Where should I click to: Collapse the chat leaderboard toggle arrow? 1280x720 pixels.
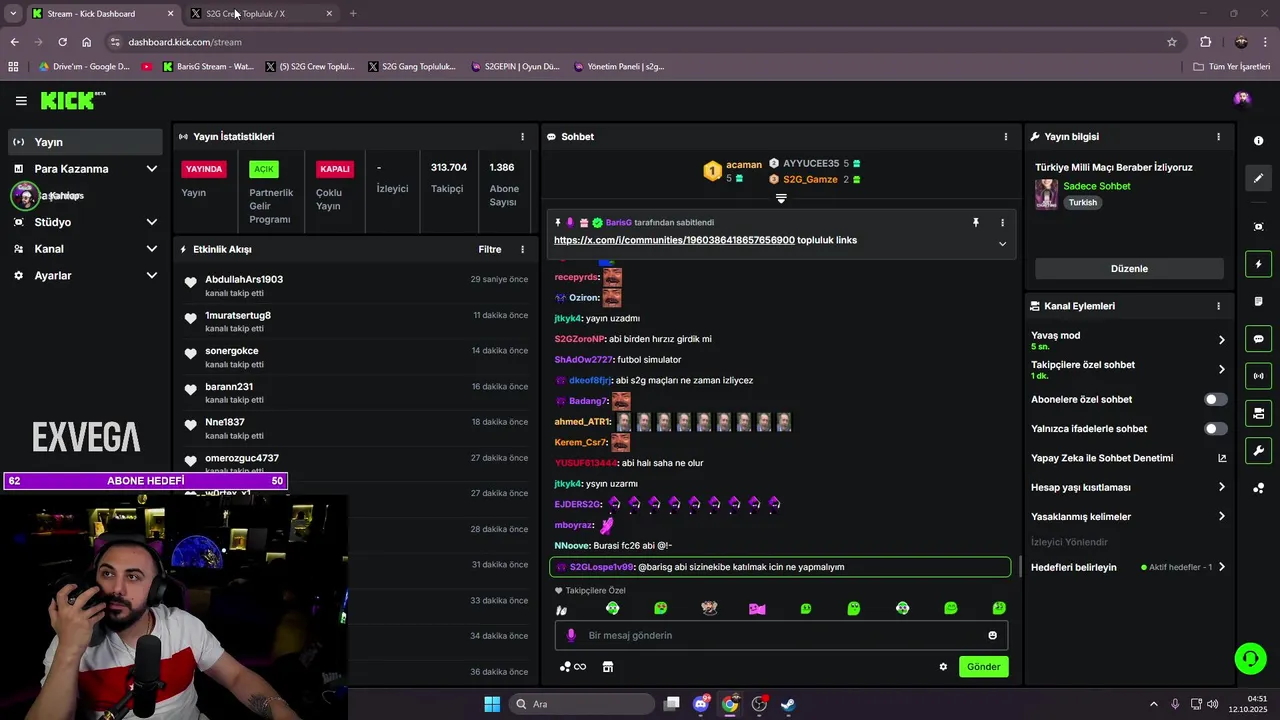781,198
